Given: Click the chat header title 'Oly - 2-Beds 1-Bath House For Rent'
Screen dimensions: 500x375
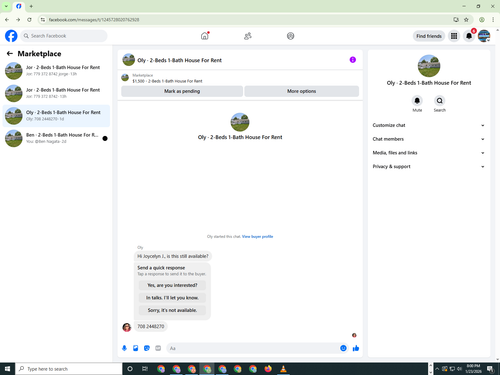Looking at the screenshot, I should tap(179, 60).
